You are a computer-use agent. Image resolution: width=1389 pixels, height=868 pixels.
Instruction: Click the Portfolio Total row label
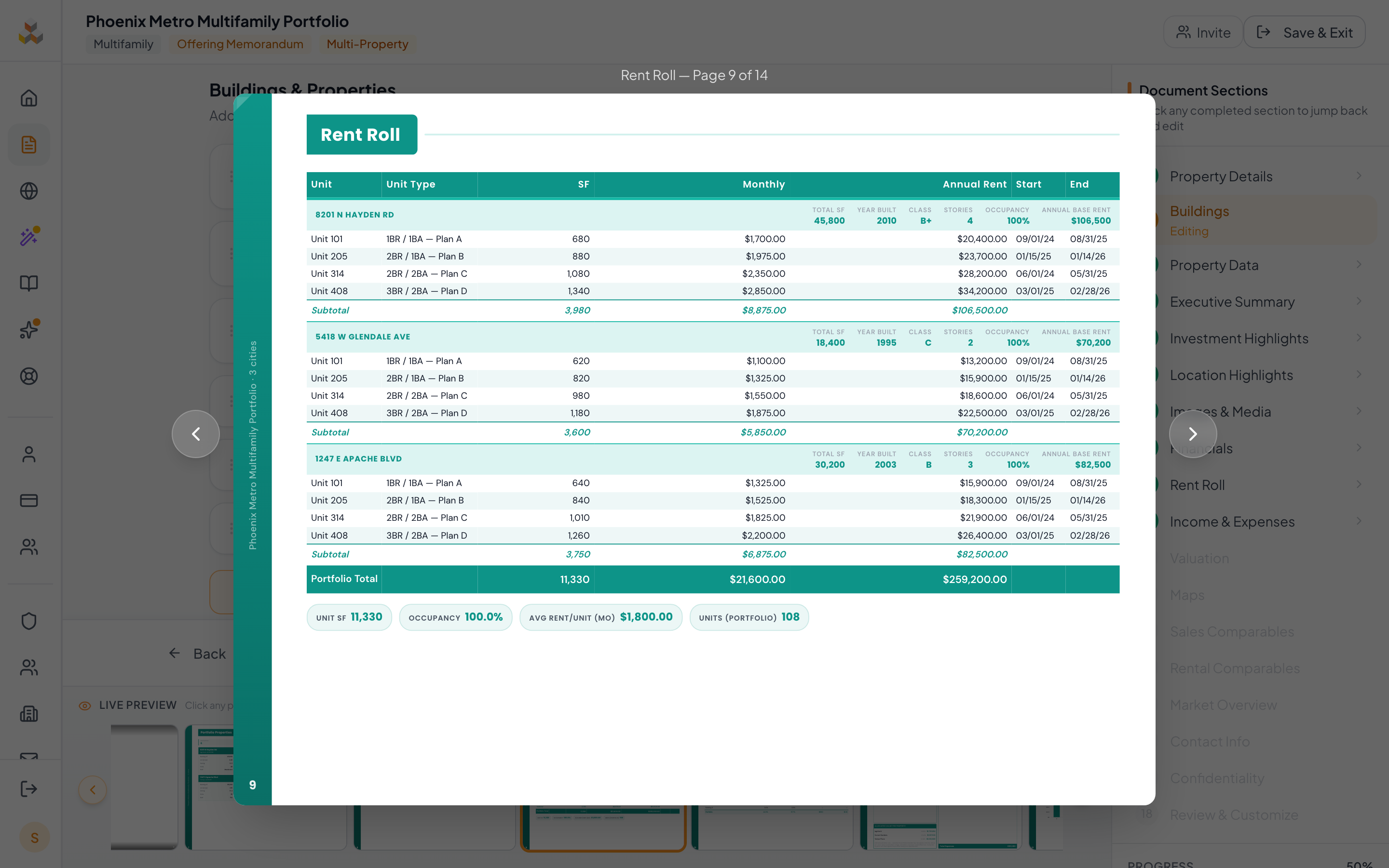(x=344, y=579)
